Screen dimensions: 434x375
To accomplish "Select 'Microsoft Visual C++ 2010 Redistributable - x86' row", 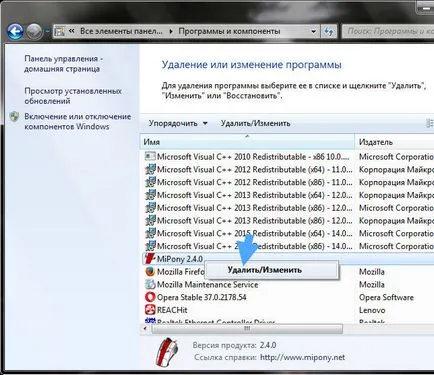I will 288,156.
